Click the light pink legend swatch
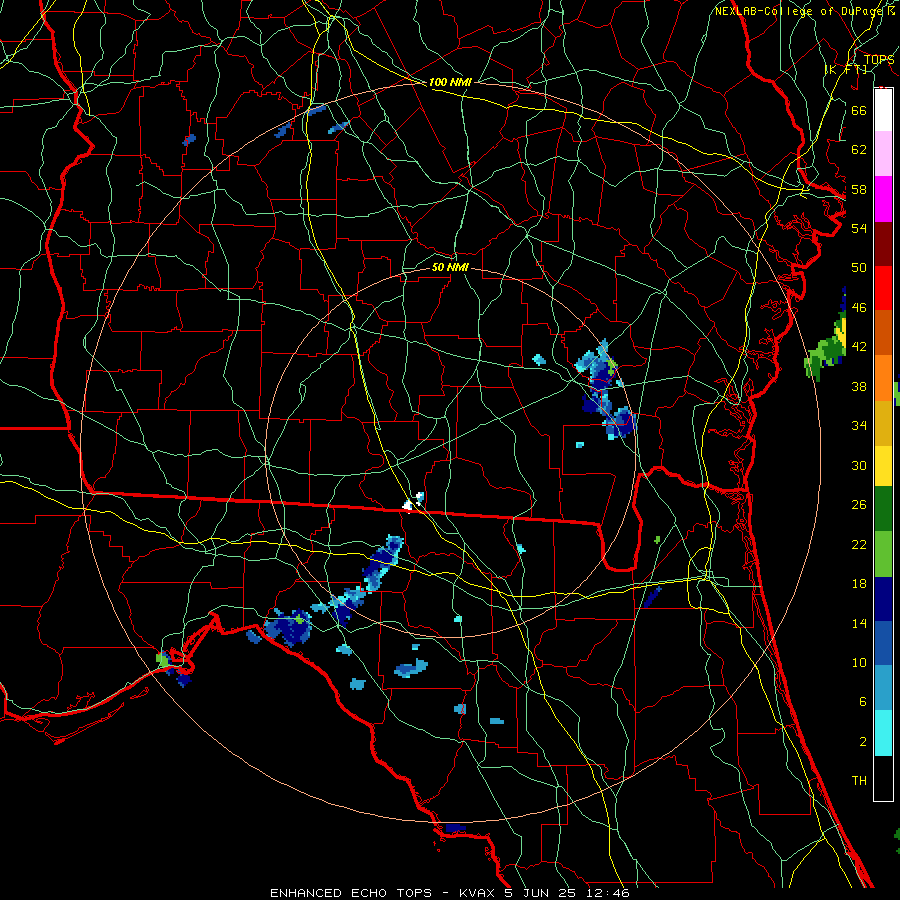Screen dimensions: 900x900 coord(883,154)
